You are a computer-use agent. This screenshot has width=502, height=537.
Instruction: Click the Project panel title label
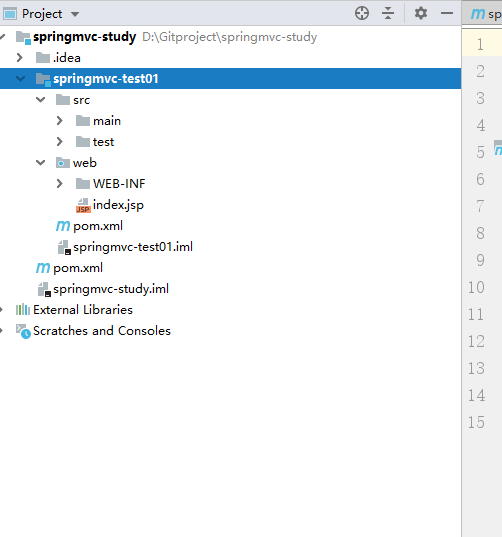click(x=42, y=14)
